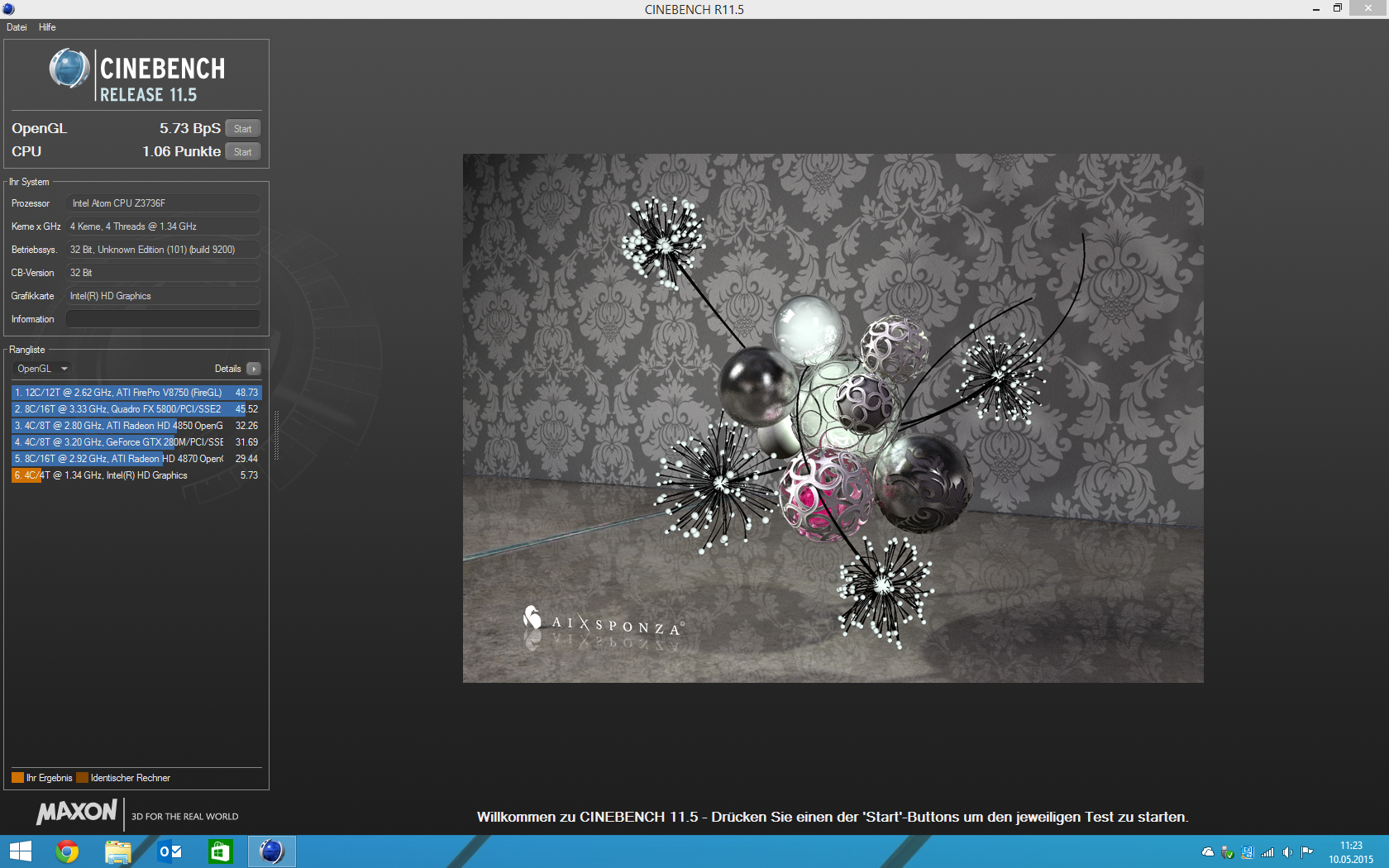The height and width of the screenshot is (868, 1389).
Task: Click the network signal tray icon
Action: [1267, 852]
